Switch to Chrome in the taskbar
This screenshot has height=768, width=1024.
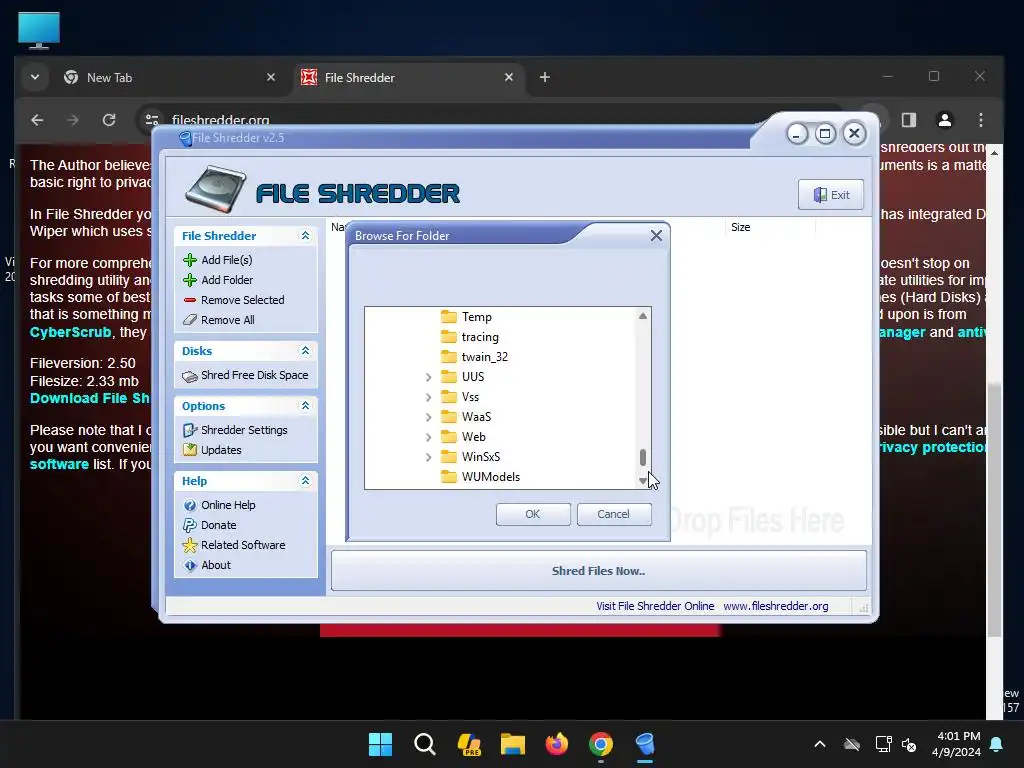pos(601,744)
